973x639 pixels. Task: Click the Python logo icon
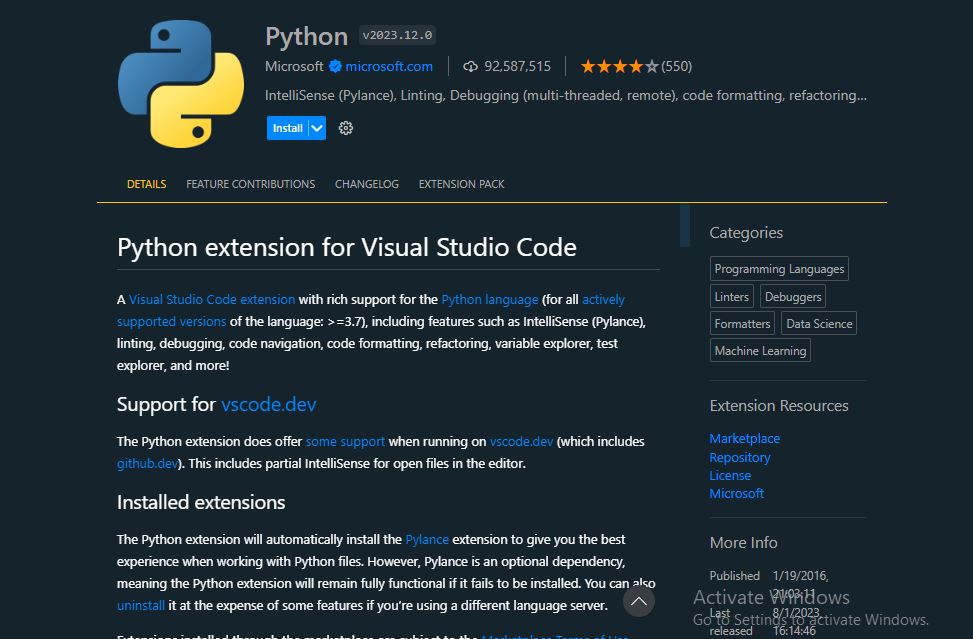tap(181, 84)
